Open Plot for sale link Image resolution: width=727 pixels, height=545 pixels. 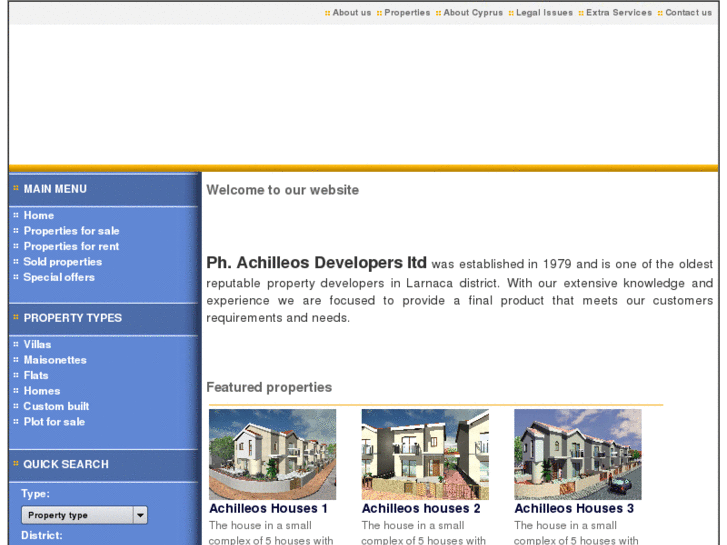pyautogui.click(x=54, y=422)
